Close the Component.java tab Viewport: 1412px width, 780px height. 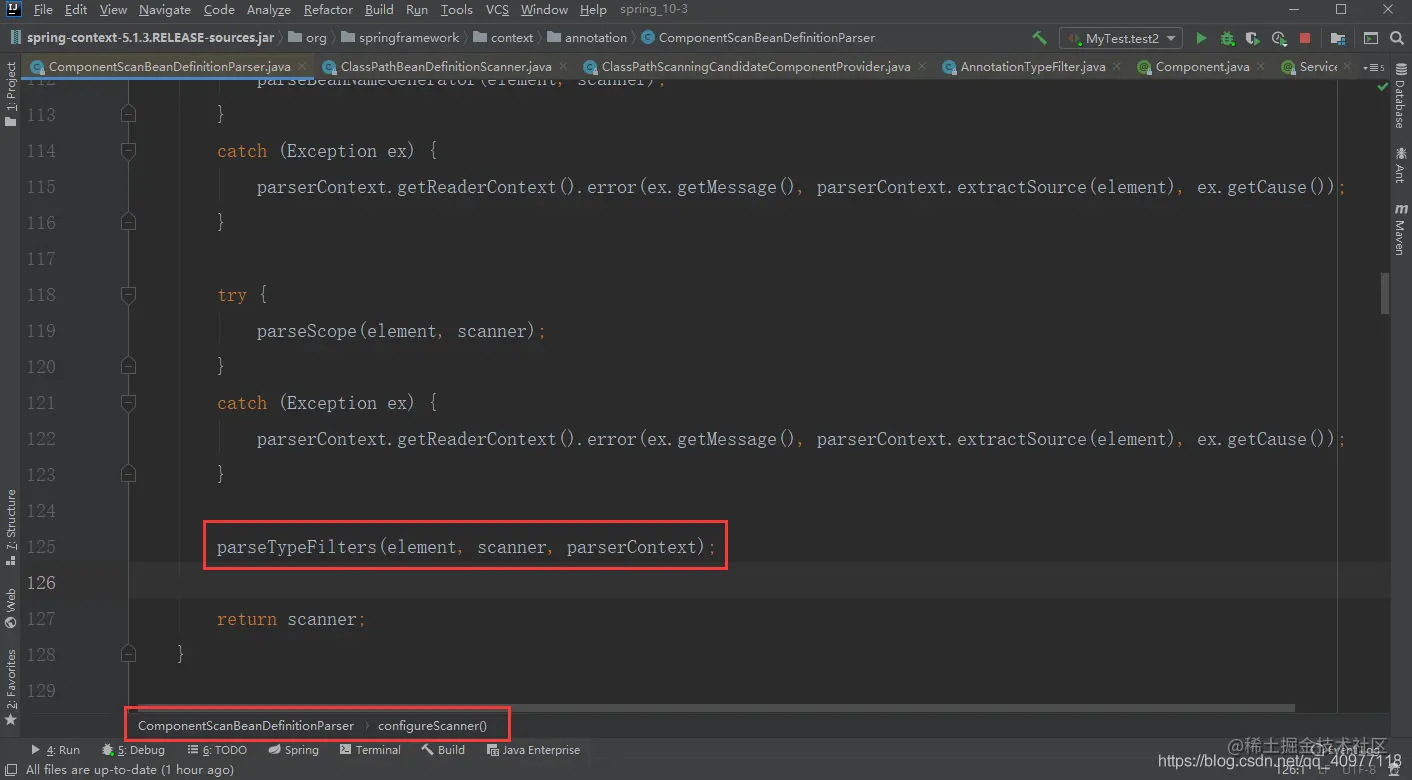[x=1261, y=67]
